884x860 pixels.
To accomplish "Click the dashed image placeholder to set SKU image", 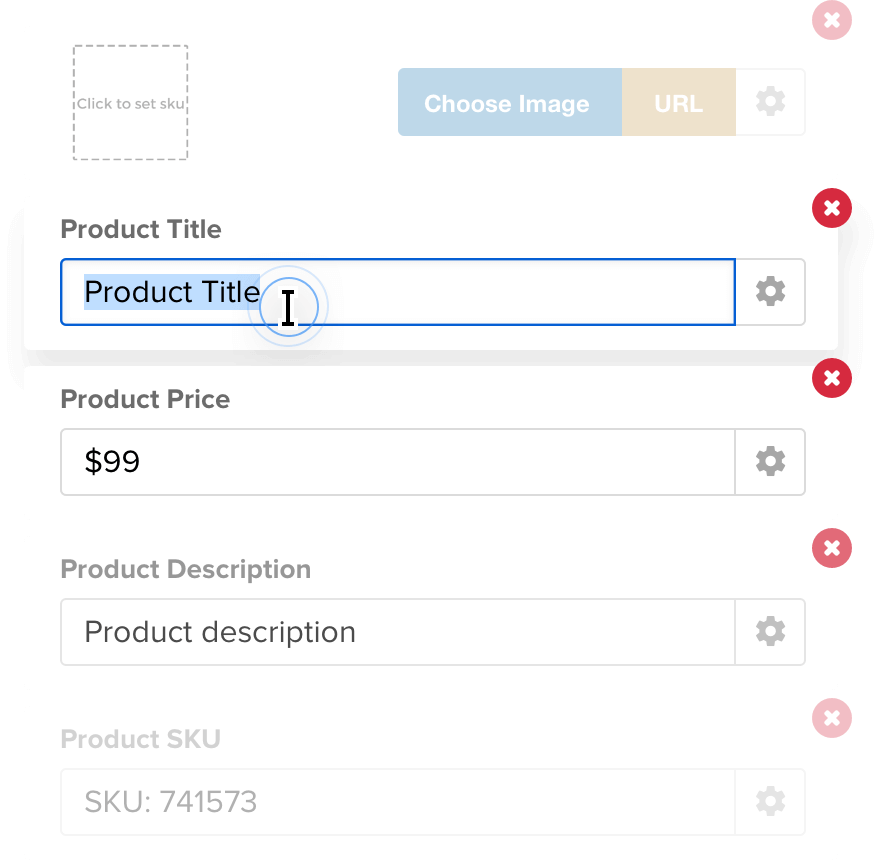I will [x=130, y=103].
